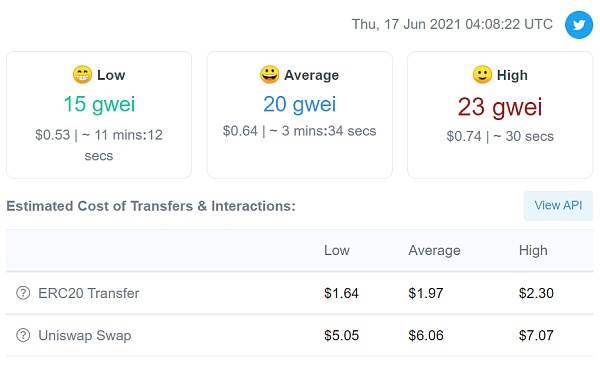600x366 pixels.
Task: Click the Average column header
Action: point(434,250)
